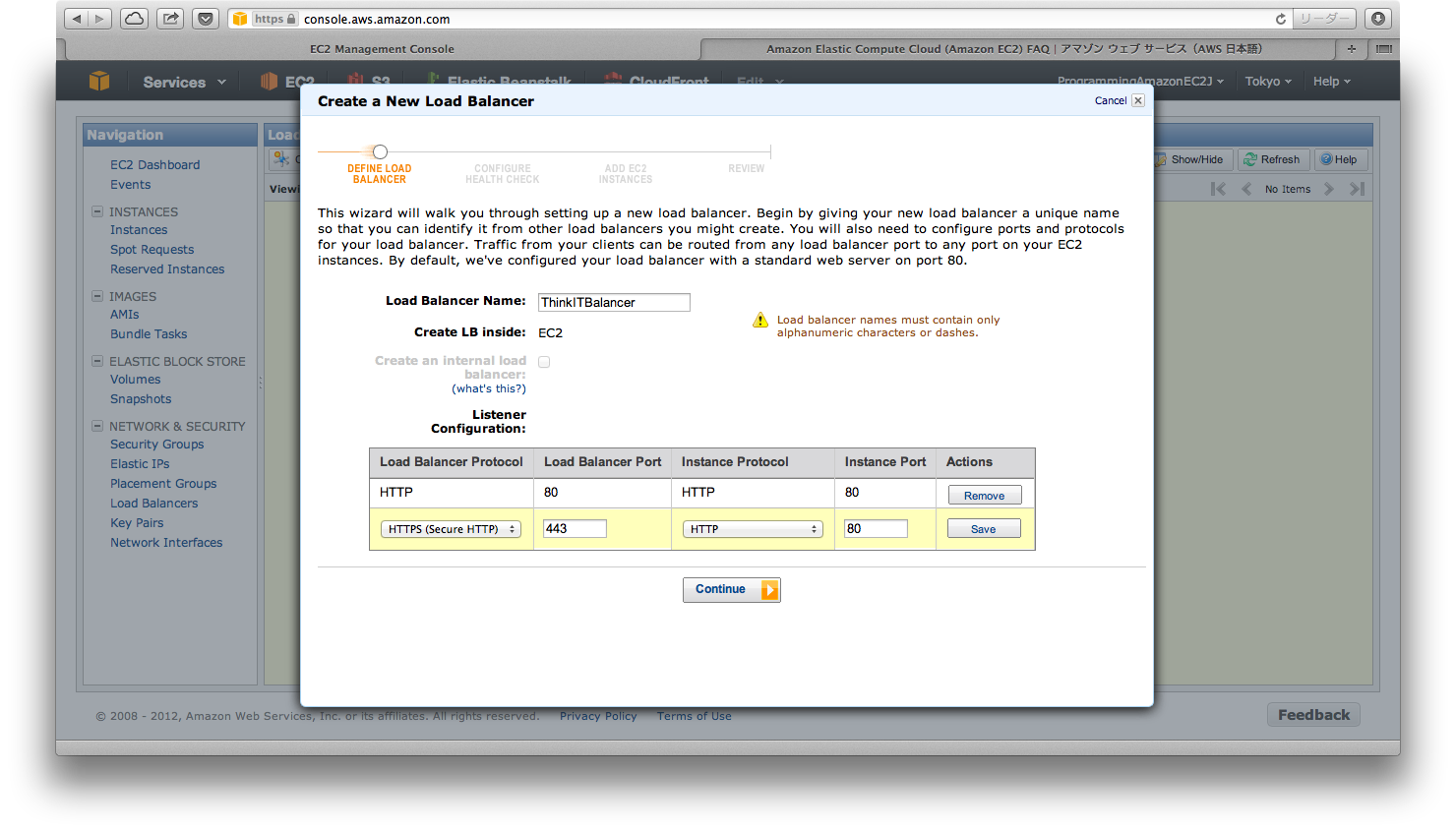Viewport: 1456px width, 833px height.
Task: Open the Tokyo region dropdown
Action: point(1267,82)
